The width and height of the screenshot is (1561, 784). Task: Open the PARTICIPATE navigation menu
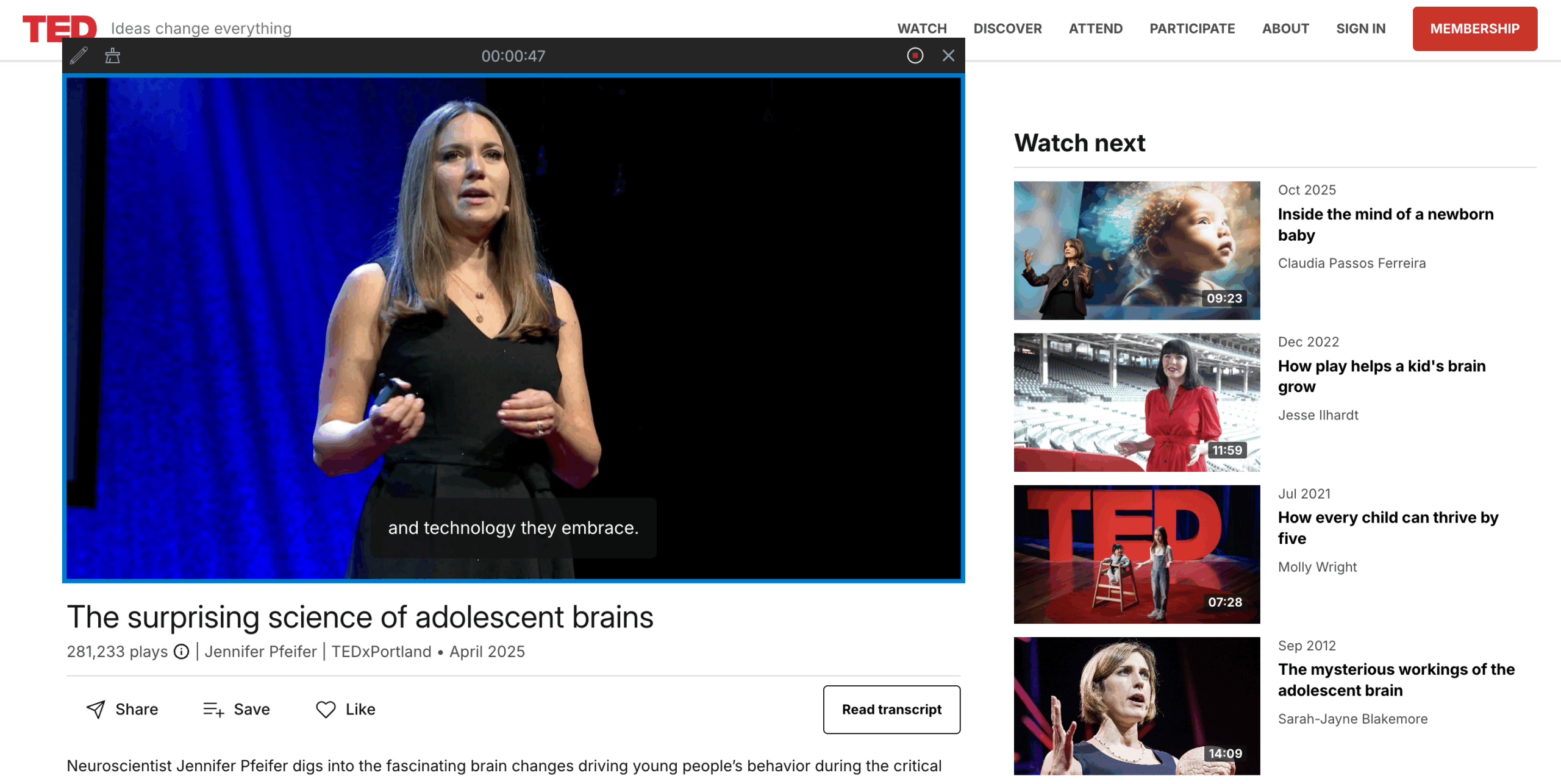tap(1191, 28)
